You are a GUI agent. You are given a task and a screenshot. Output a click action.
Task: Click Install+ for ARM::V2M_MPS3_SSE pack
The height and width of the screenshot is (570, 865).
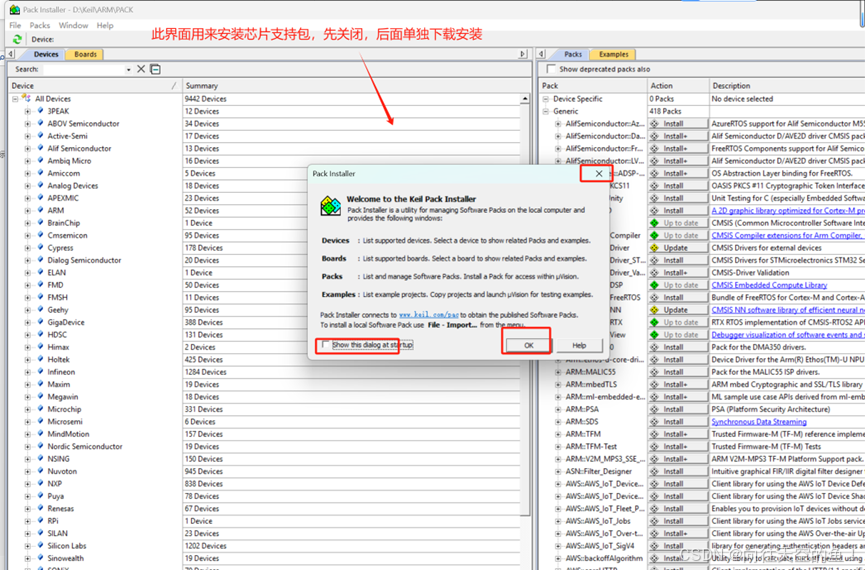pyautogui.click(x=678, y=459)
